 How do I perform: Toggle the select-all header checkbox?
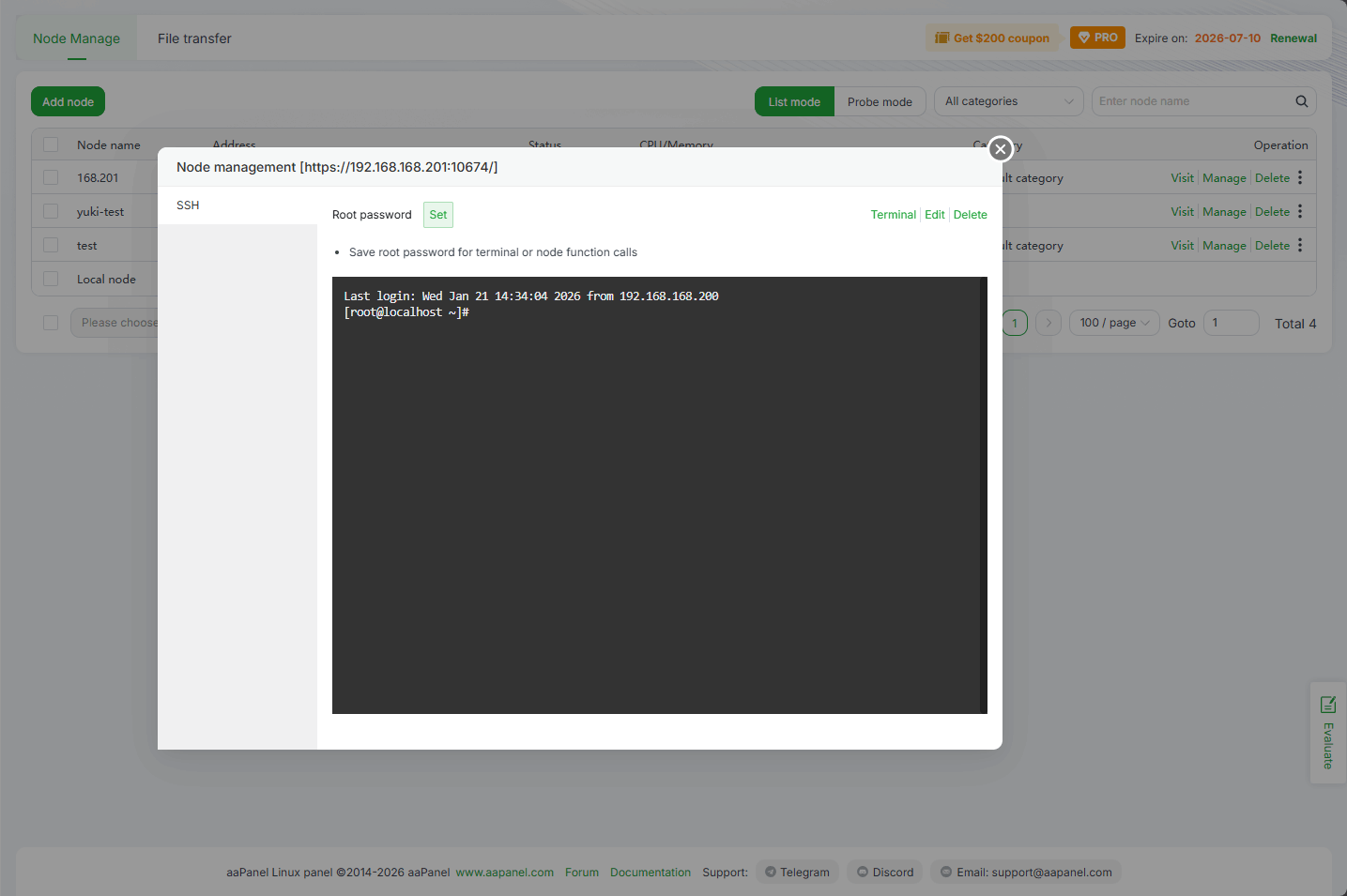(x=51, y=144)
